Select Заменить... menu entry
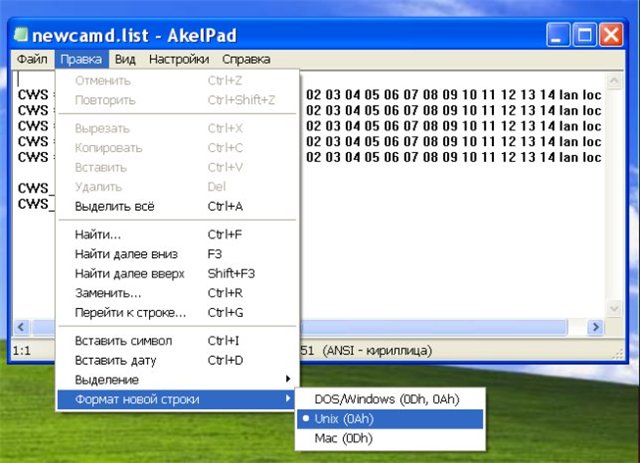 click(x=177, y=293)
